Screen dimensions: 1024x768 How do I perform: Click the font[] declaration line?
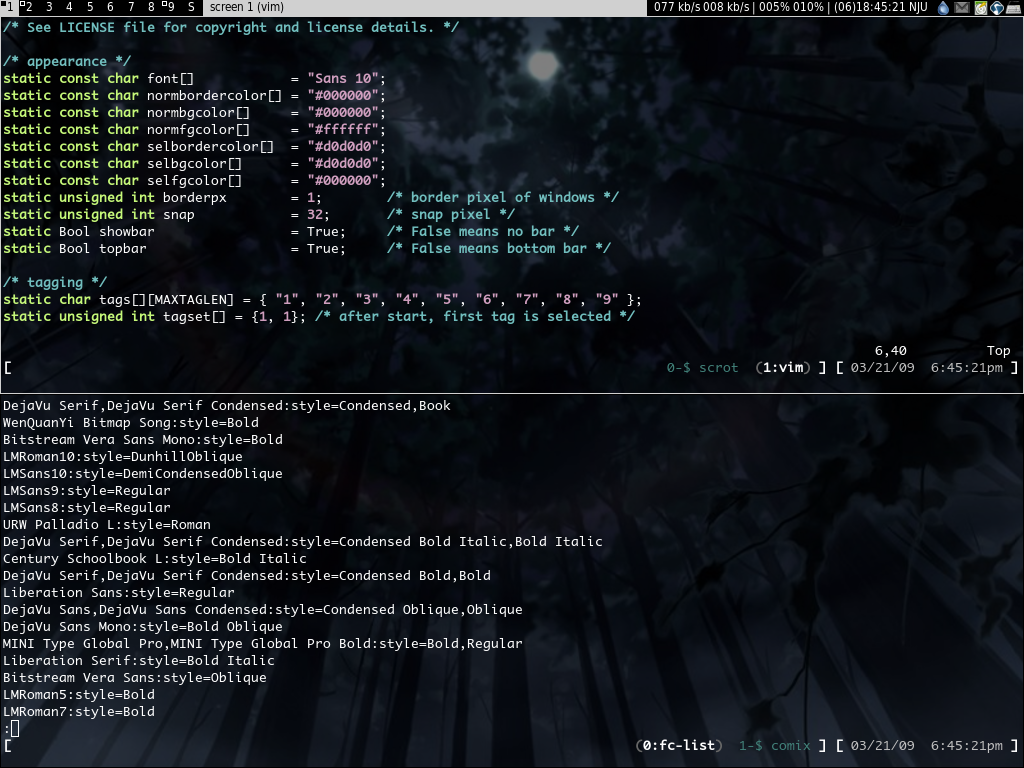click(194, 78)
